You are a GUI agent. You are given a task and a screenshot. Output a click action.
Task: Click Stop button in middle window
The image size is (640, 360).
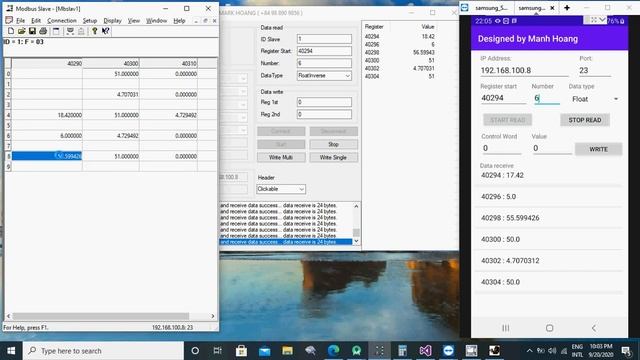coord(333,144)
